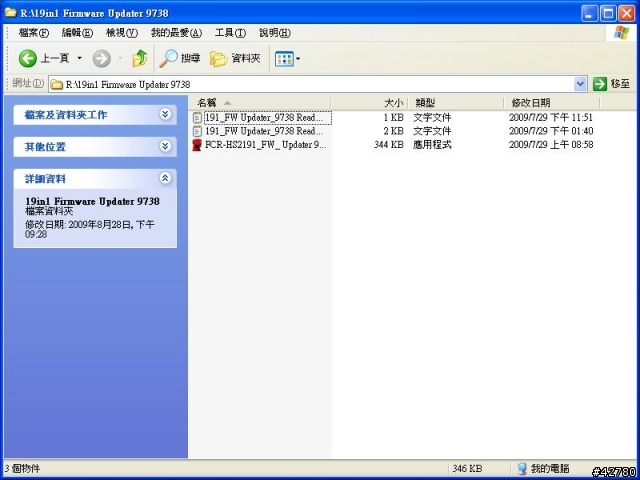Click the green Go (移至) button
The image size is (640, 480).
611,84
